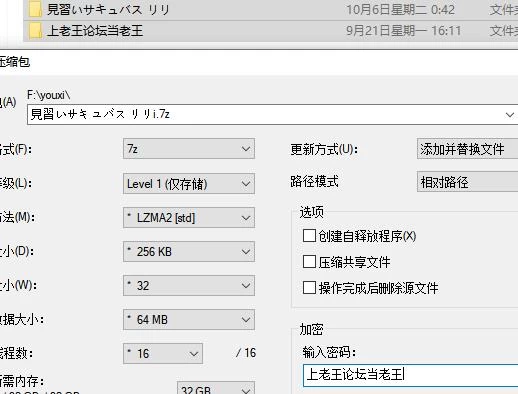Enable 压缩共享文件 checkbox
This screenshot has width=518, height=394.
pyautogui.click(x=309, y=262)
